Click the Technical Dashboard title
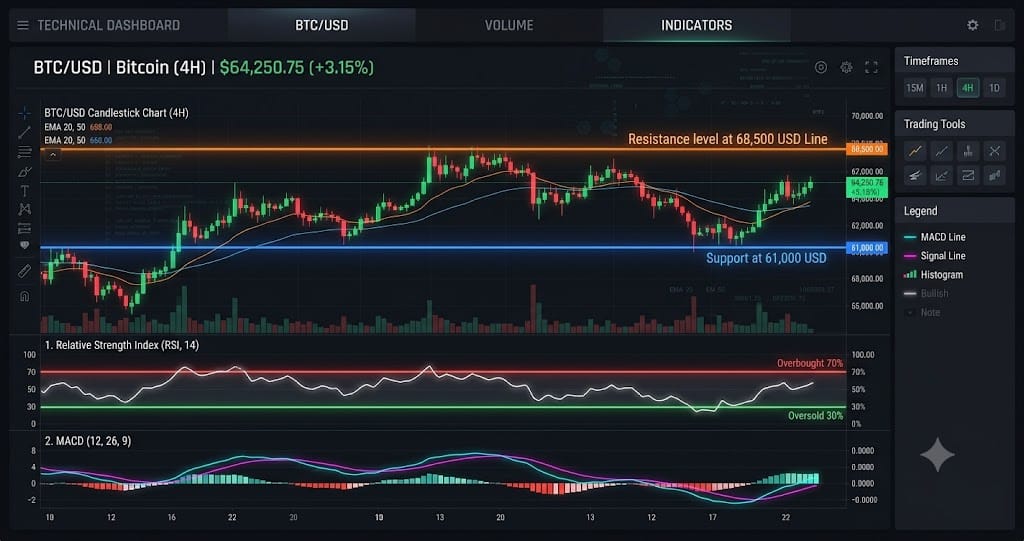 pos(108,25)
